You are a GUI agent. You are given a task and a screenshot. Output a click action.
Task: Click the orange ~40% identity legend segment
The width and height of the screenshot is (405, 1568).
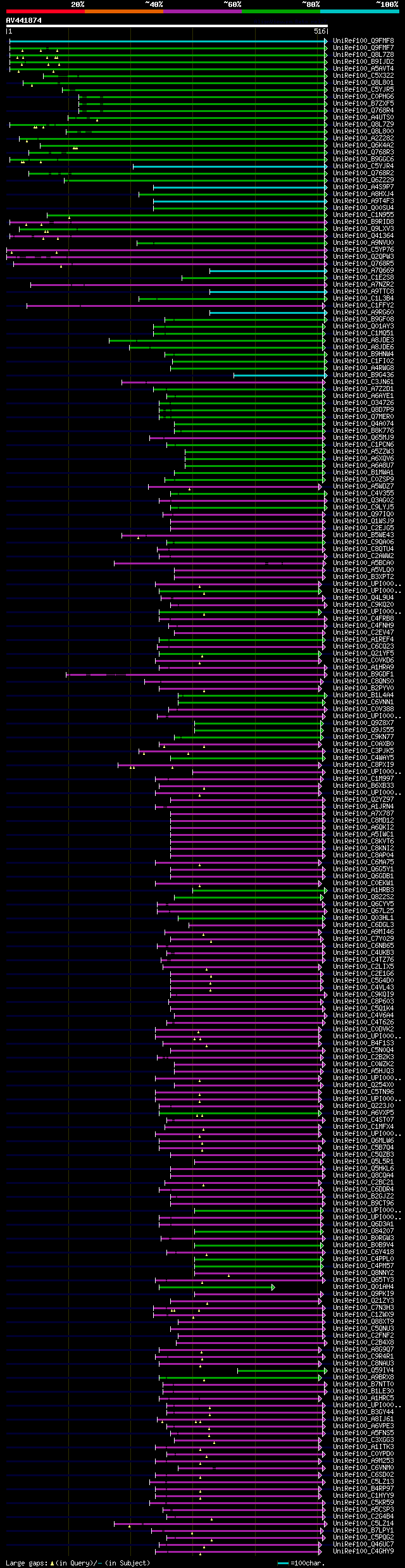pos(124,11)
